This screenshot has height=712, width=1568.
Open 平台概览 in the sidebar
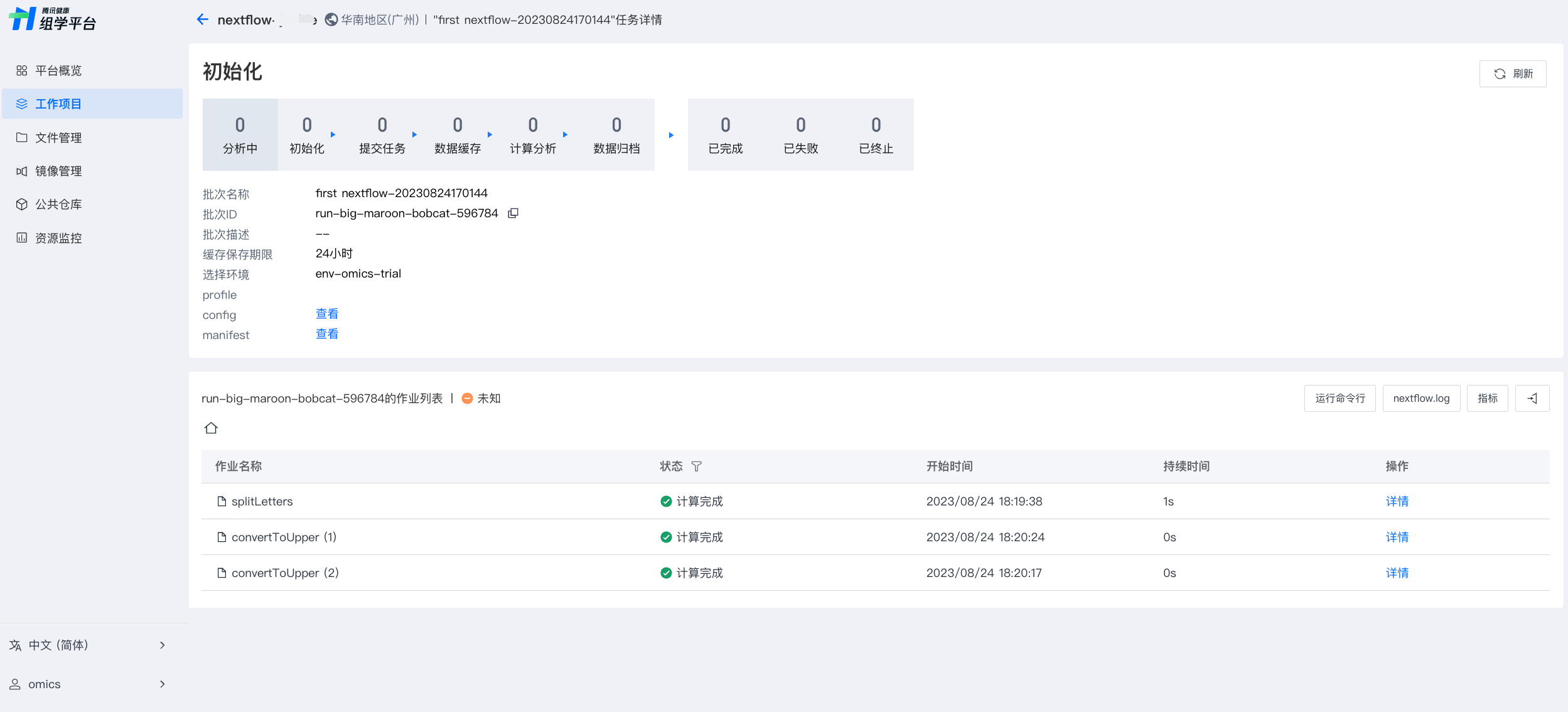click(x=58, y=70)
